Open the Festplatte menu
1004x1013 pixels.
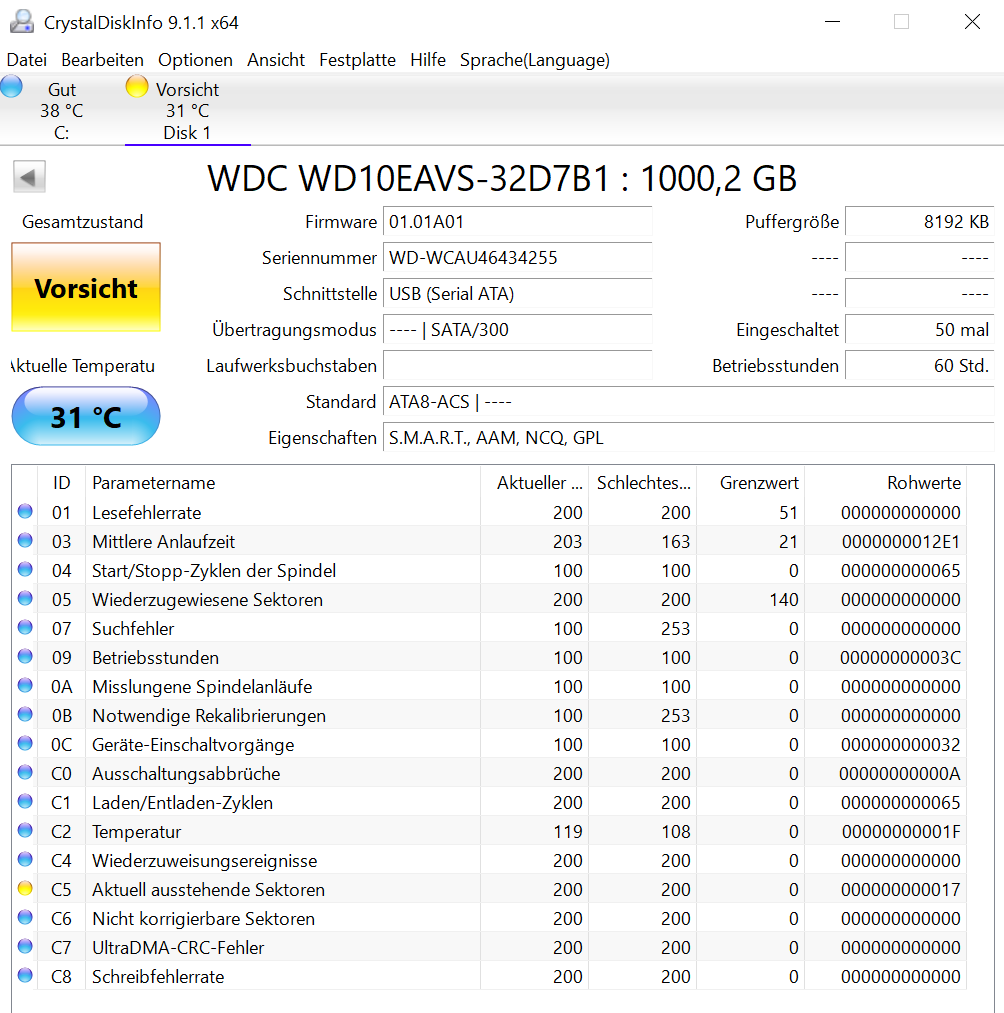coord(357,60)
